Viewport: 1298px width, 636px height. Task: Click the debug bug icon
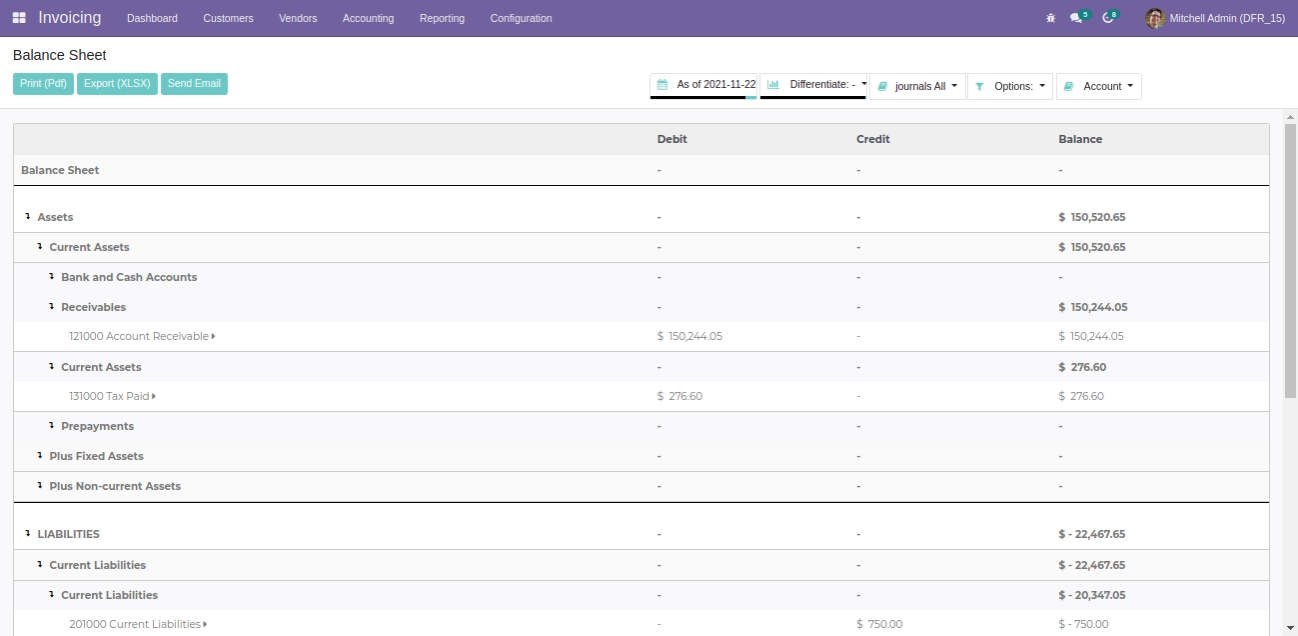pos(1050,18)
